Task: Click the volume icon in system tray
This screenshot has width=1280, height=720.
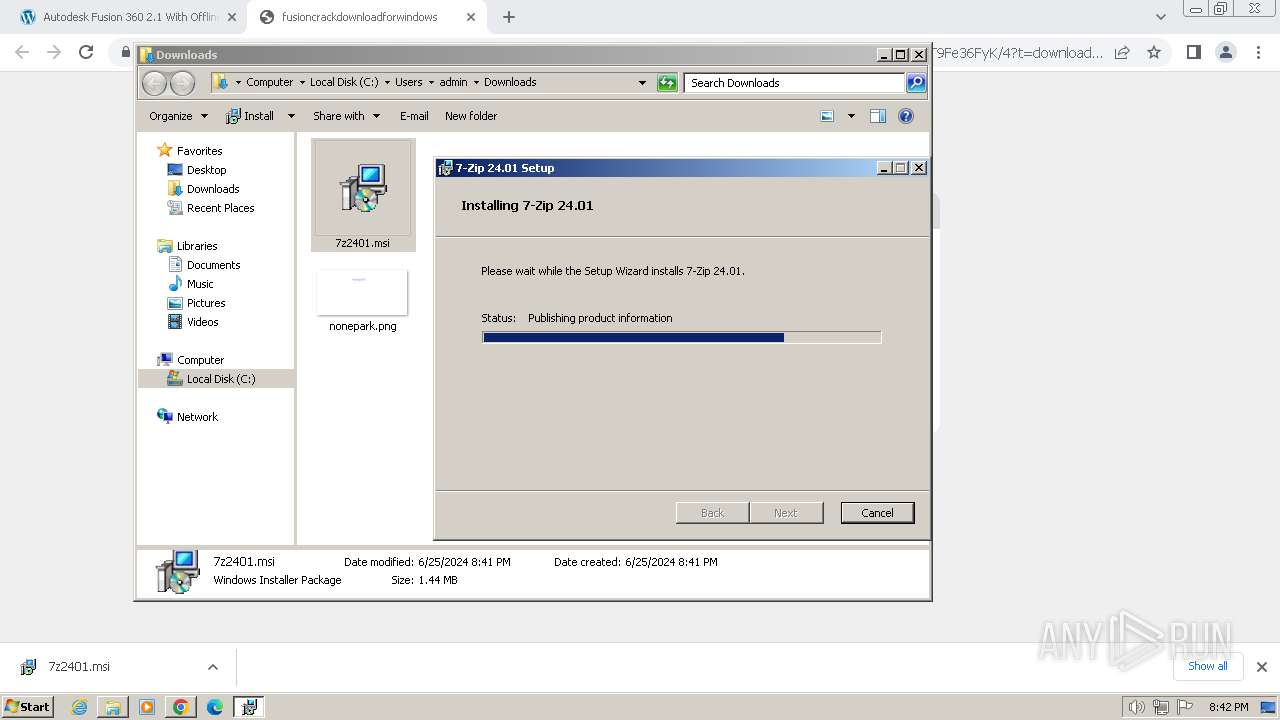Action: tap(1136, 707)
